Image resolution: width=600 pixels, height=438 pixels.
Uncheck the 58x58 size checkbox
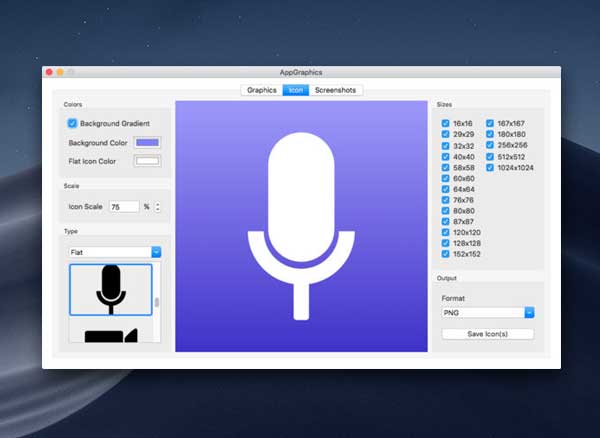coord(445,168)
